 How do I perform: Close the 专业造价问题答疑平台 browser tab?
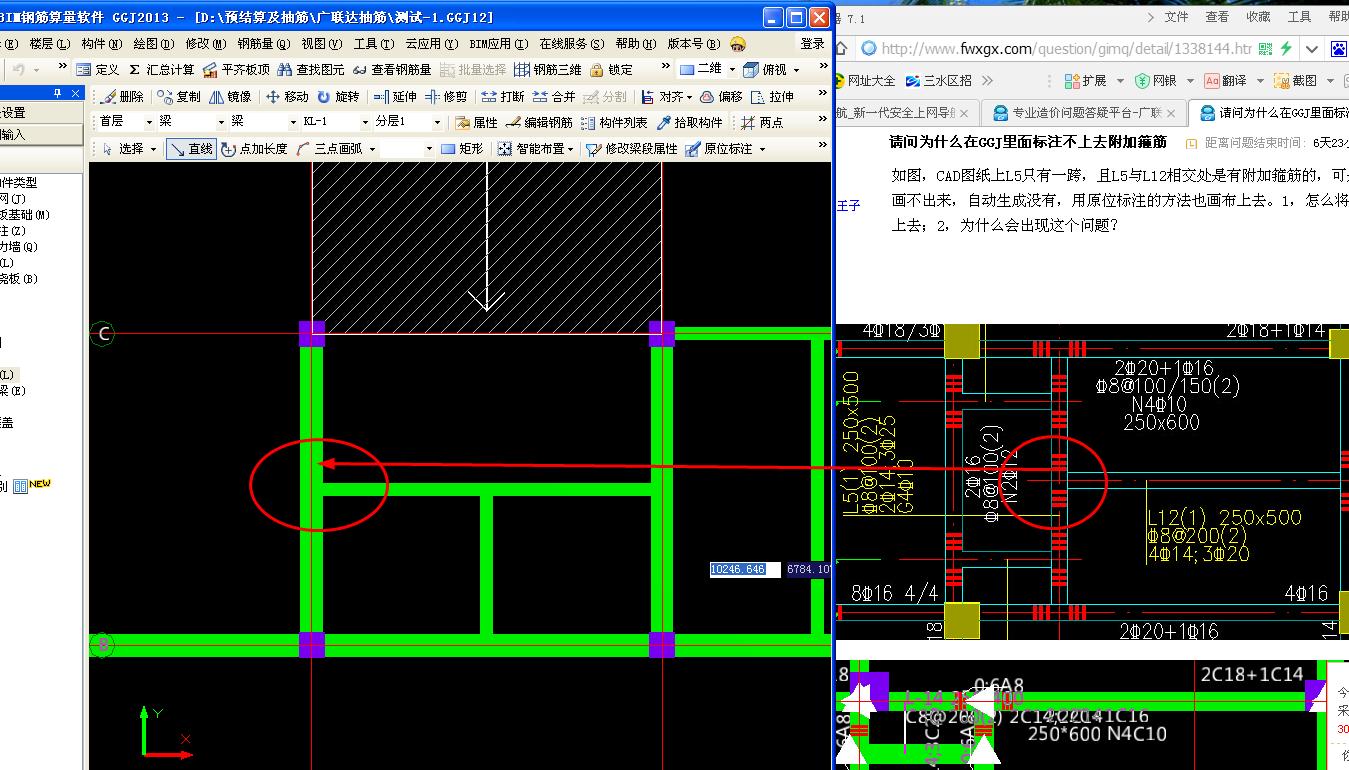pos(1173,114)
